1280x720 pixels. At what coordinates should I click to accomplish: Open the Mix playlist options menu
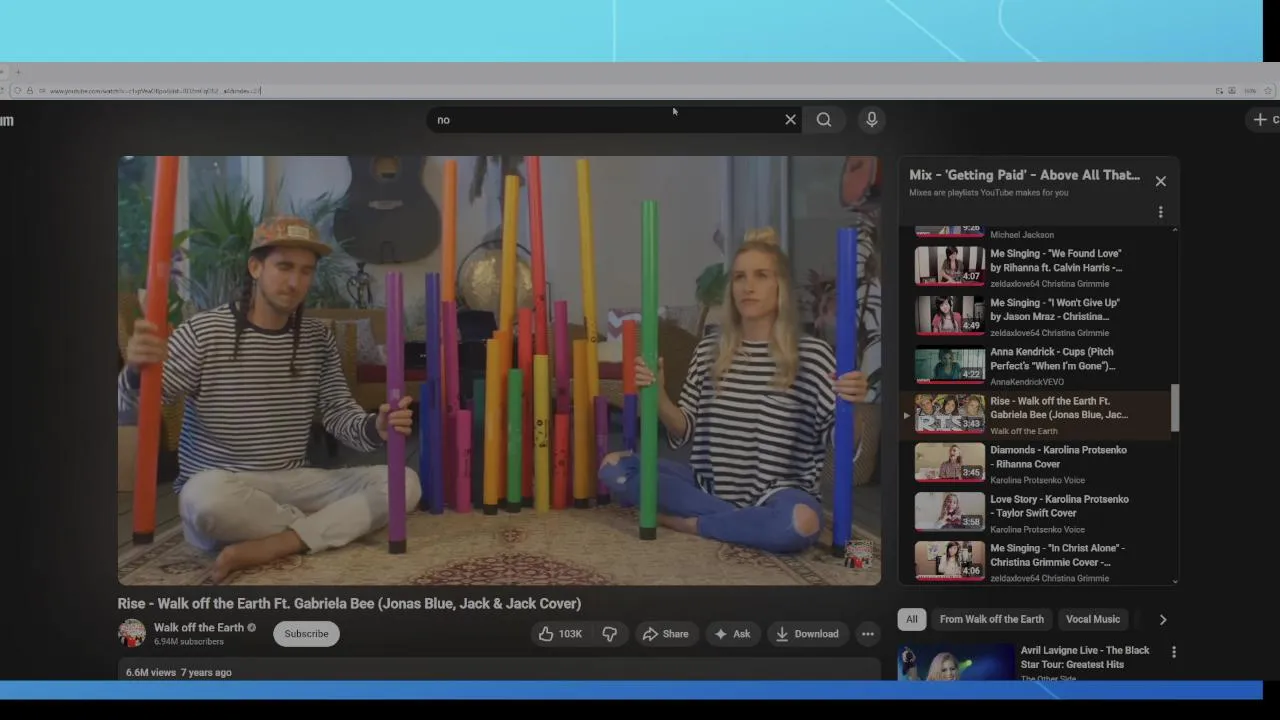pyautogui.click(x=1160, y=212)
